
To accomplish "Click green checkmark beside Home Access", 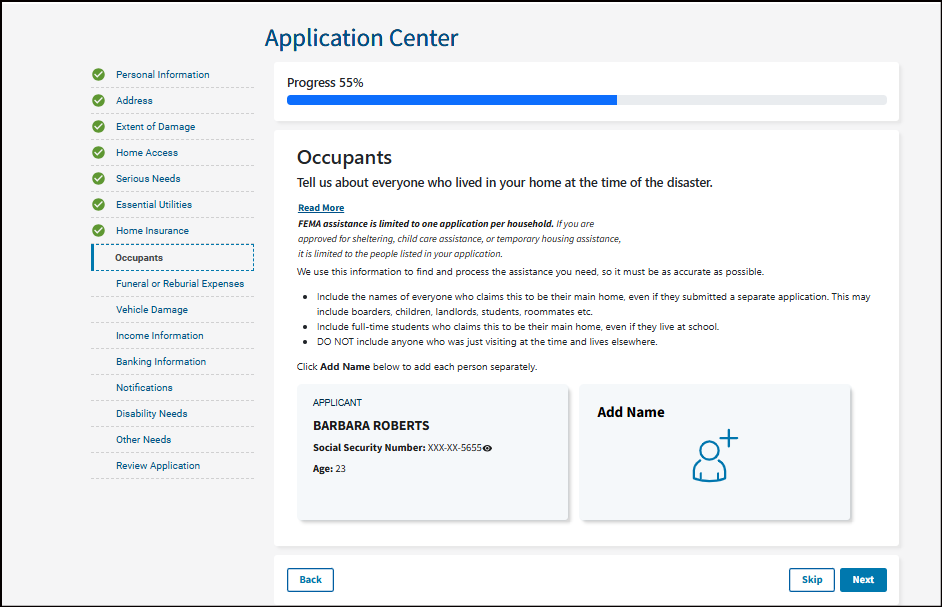I will point(98,153).
